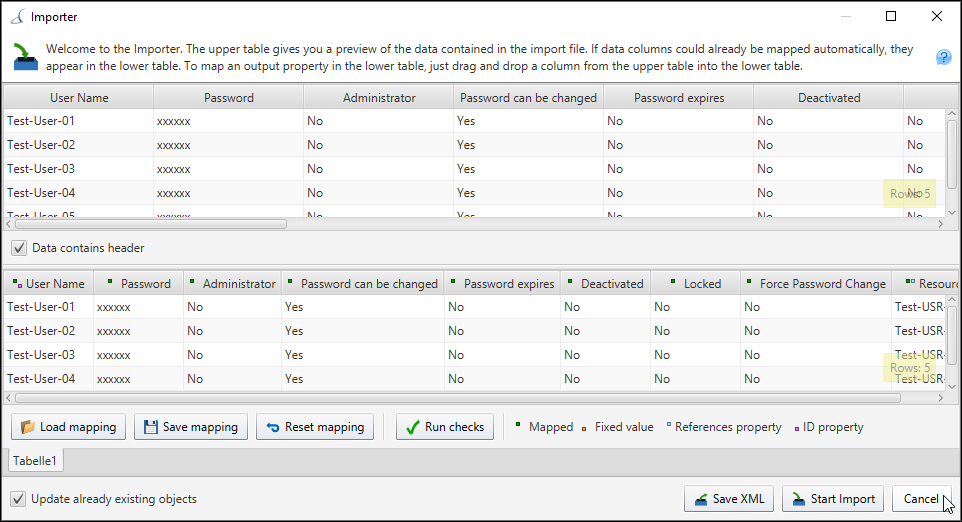Click the Force Password Change column header
Viewport: 962px width, 522px height.
coord(816,283)
